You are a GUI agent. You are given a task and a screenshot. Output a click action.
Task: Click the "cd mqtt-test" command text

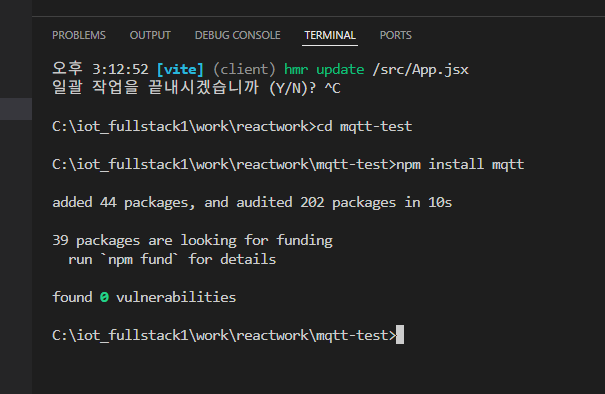pos(364,127)
